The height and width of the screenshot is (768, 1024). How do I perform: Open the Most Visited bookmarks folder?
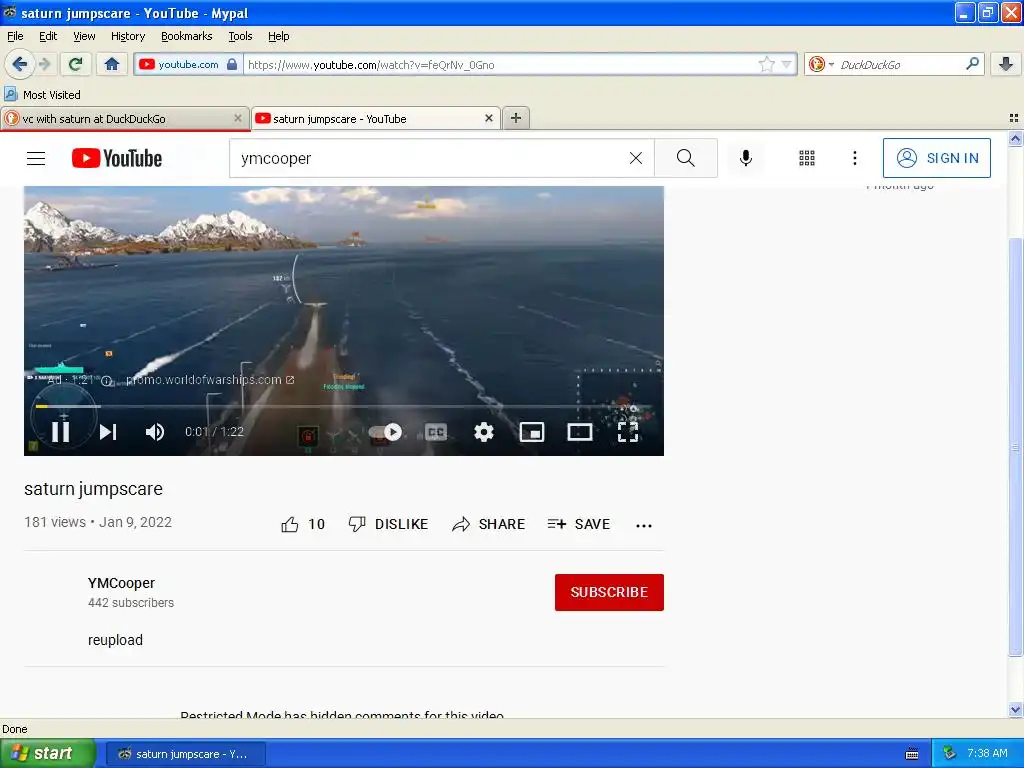(x=43, y=95)
